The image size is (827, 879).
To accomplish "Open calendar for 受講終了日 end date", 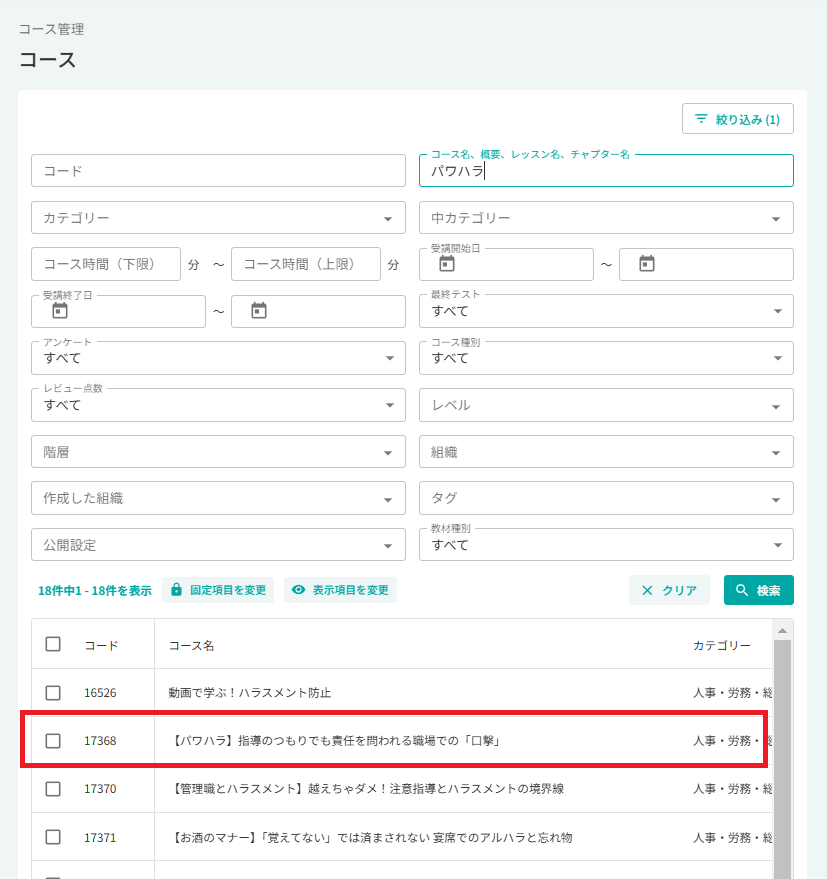I will 258,311.
